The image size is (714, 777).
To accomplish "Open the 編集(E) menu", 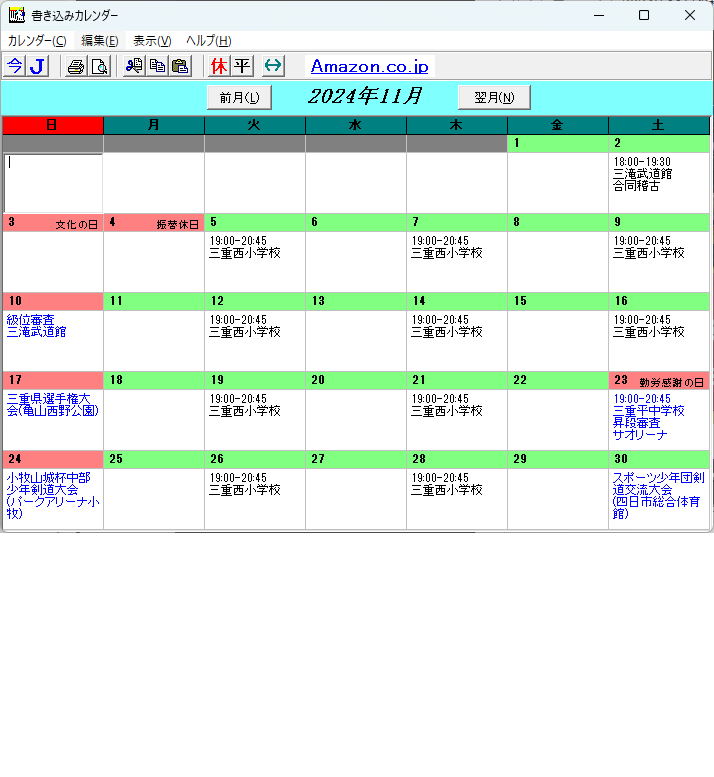I will (x=99, y=41).
